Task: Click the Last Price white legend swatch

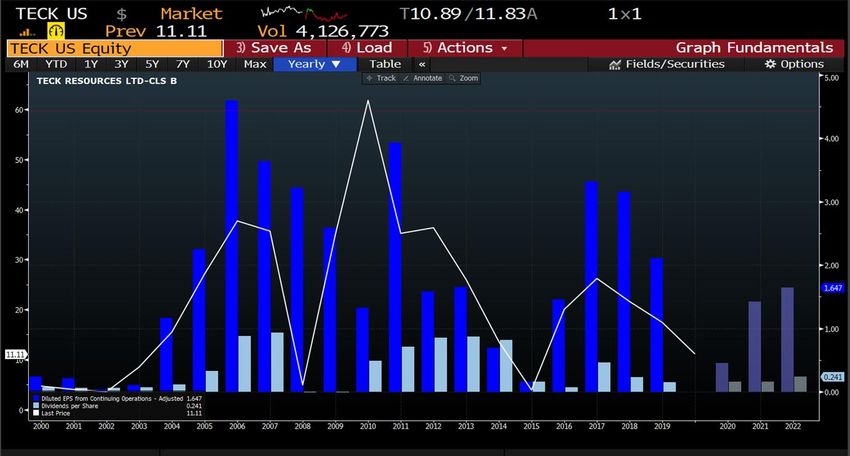Action: click(x=36, y=413)
